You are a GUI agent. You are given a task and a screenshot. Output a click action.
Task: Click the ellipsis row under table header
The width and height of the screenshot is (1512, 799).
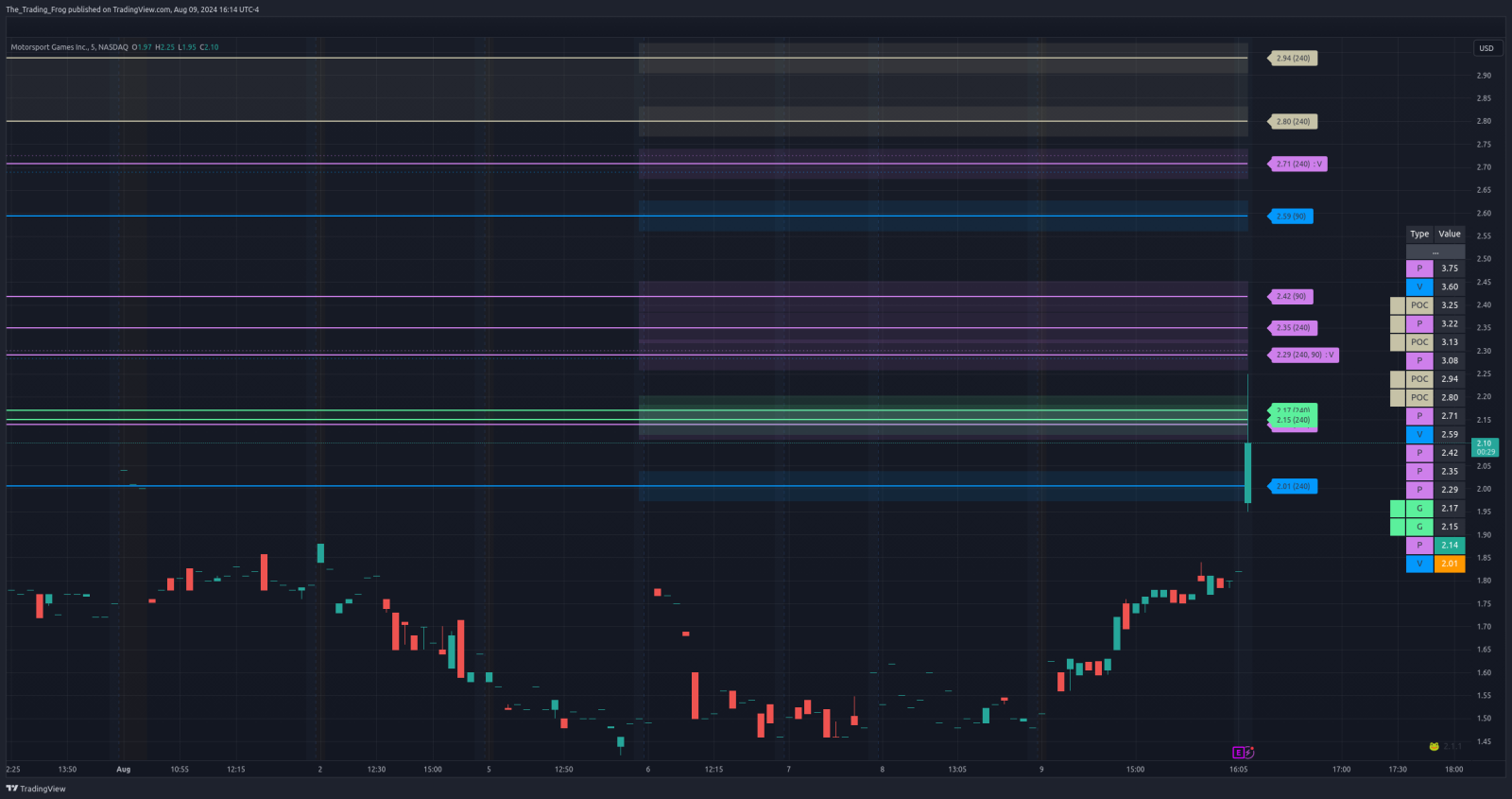pos(1435,252)
